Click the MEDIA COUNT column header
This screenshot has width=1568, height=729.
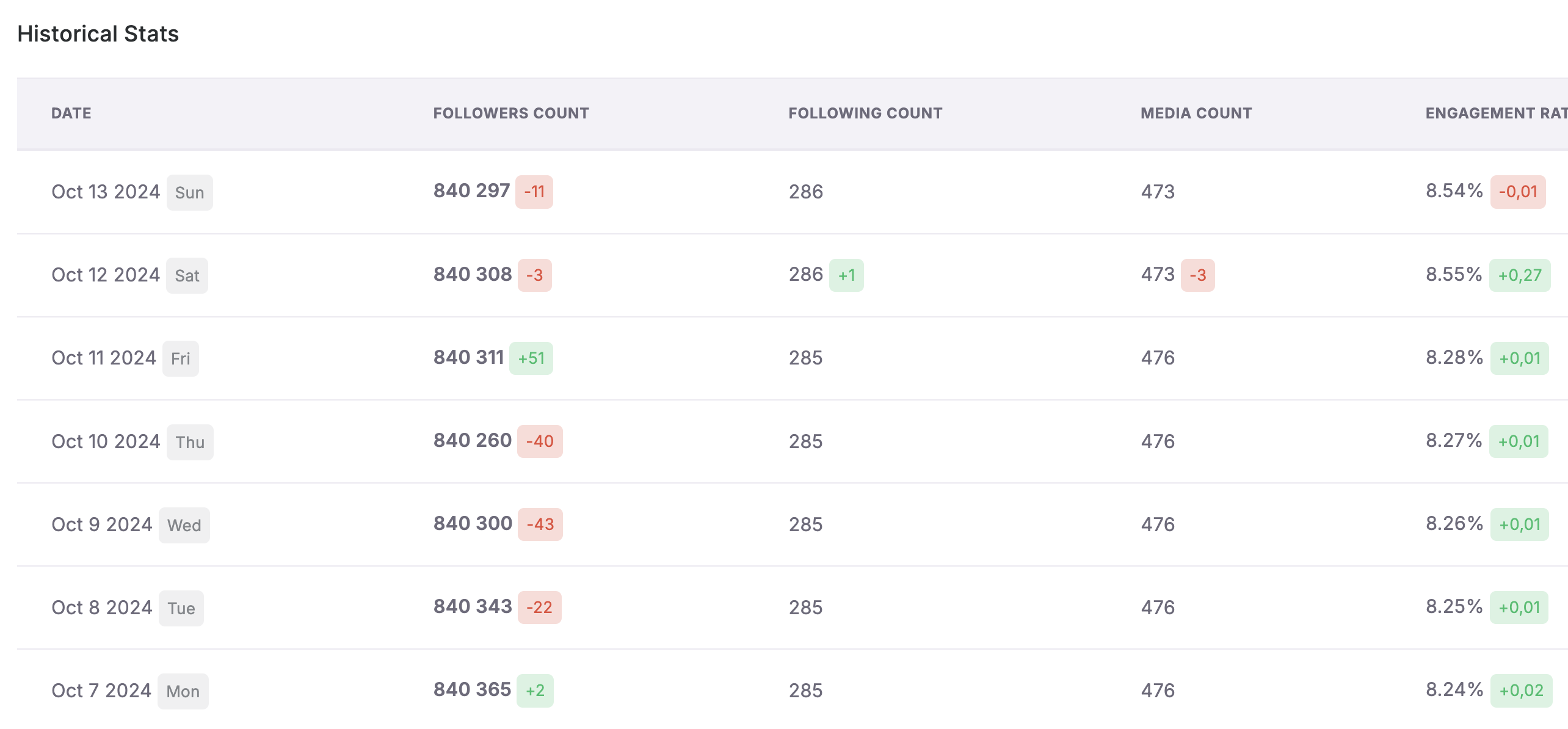(1196, 113)
